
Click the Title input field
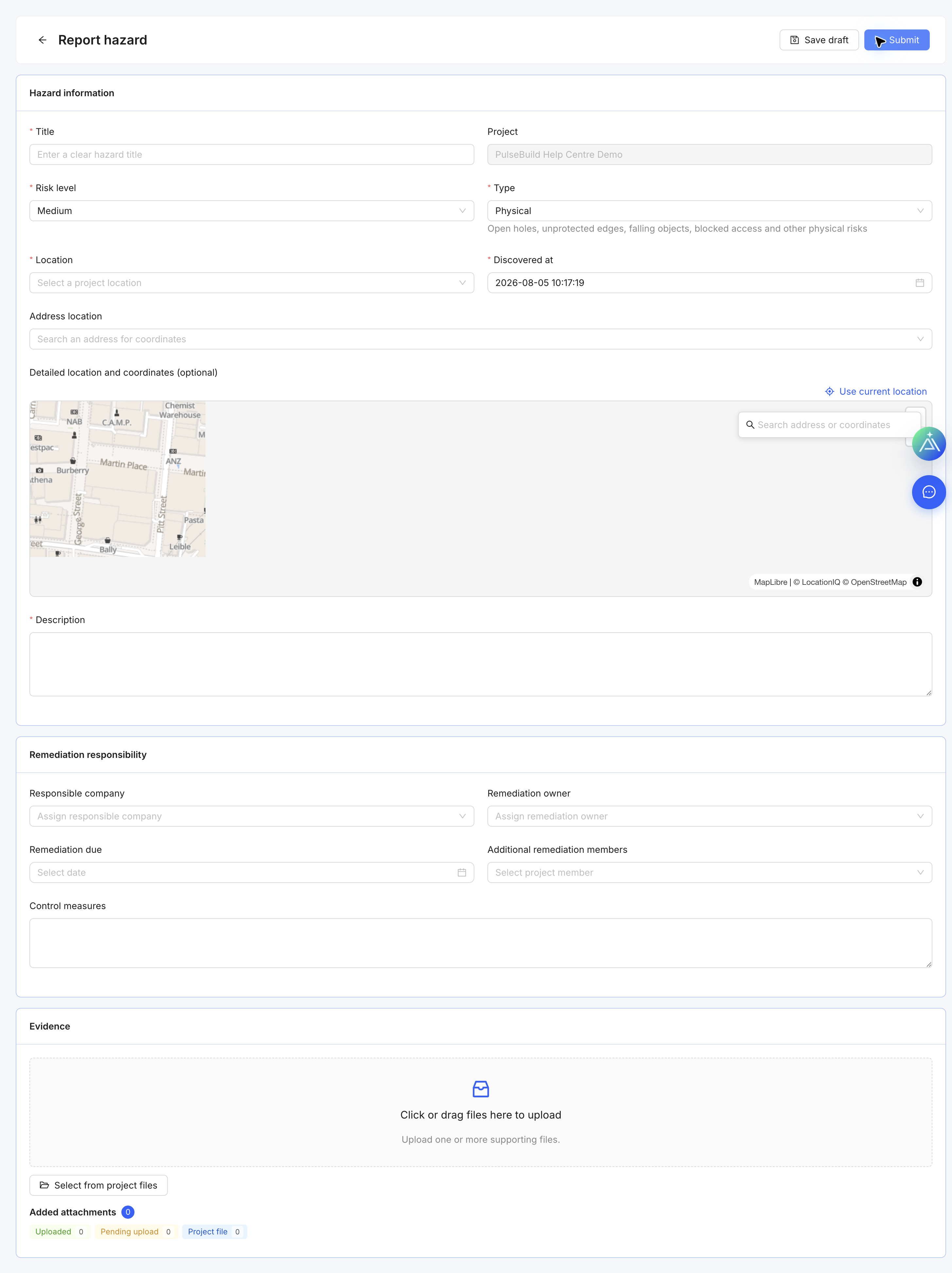[x=251, y=154]
